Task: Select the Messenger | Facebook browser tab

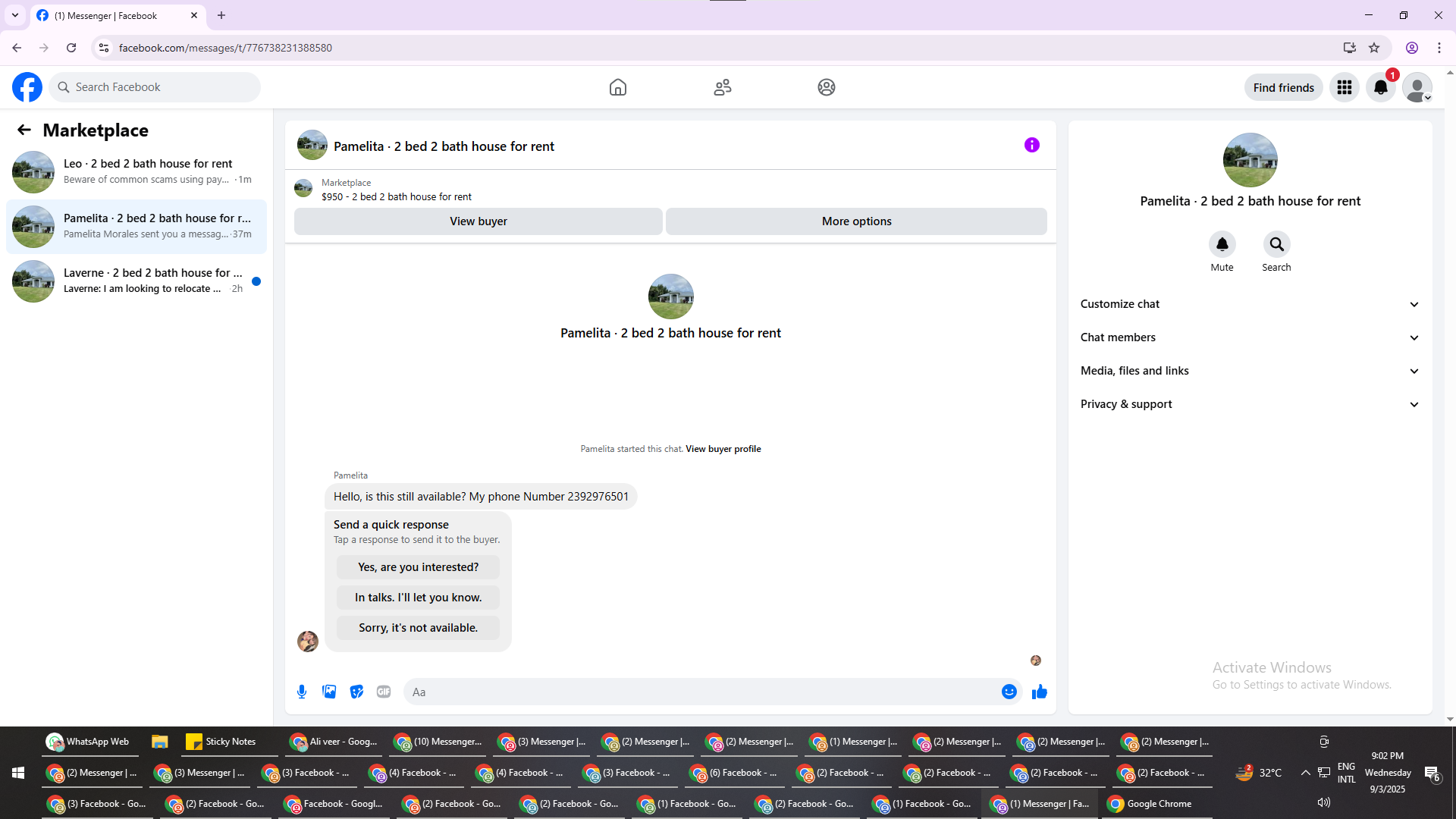Action: click(x=118, y=15)
